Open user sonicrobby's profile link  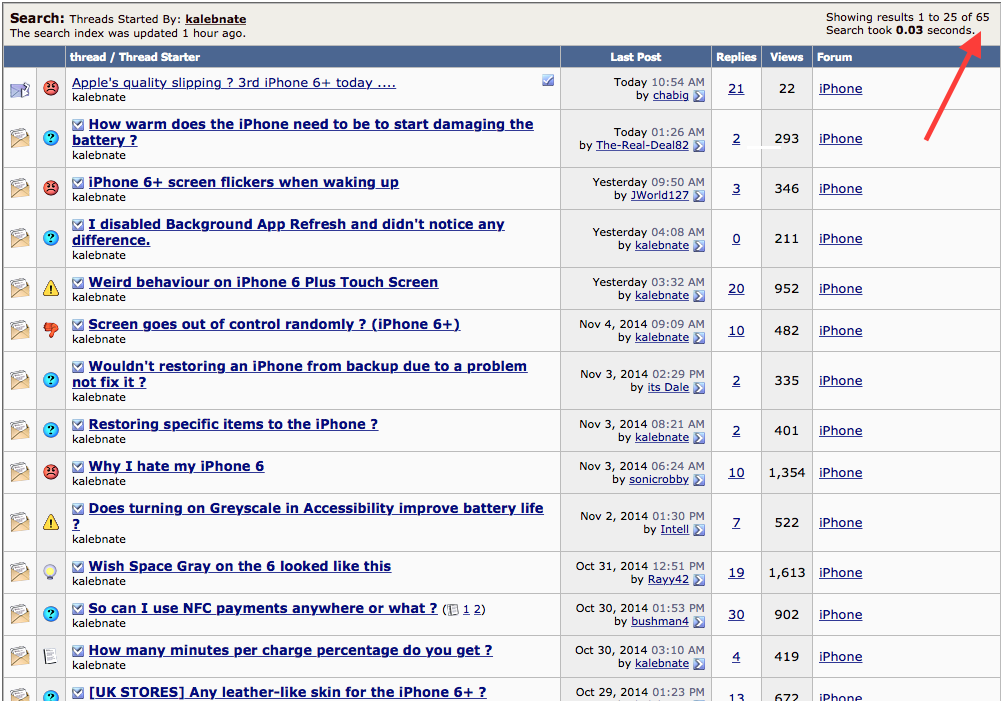click(x=659, y=479)
